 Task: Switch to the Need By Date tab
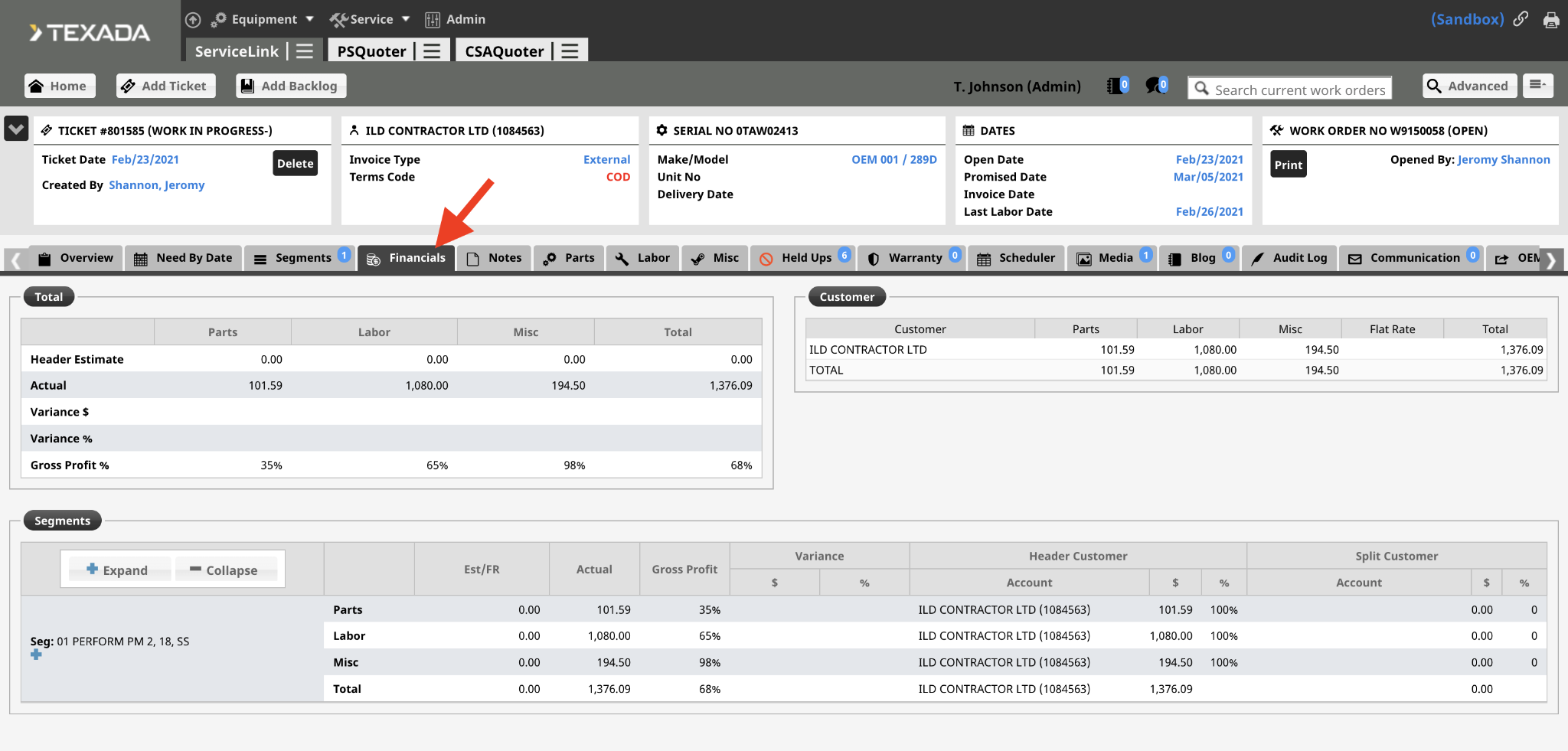coord(183,258)
